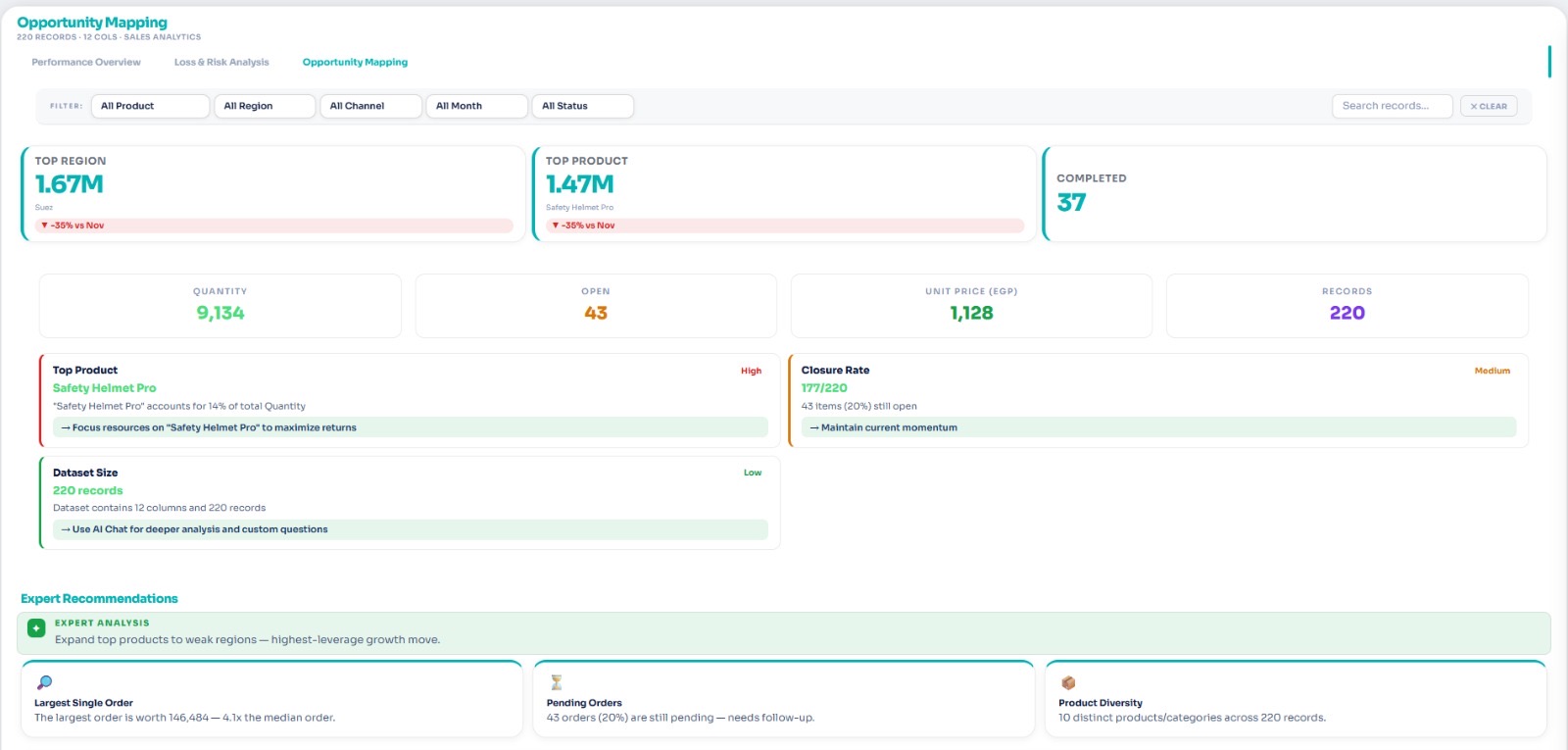This screenshot has width=1568, height=750.
Task: Open the All Product filter dropdown
Action: click(x=150, y=106)
